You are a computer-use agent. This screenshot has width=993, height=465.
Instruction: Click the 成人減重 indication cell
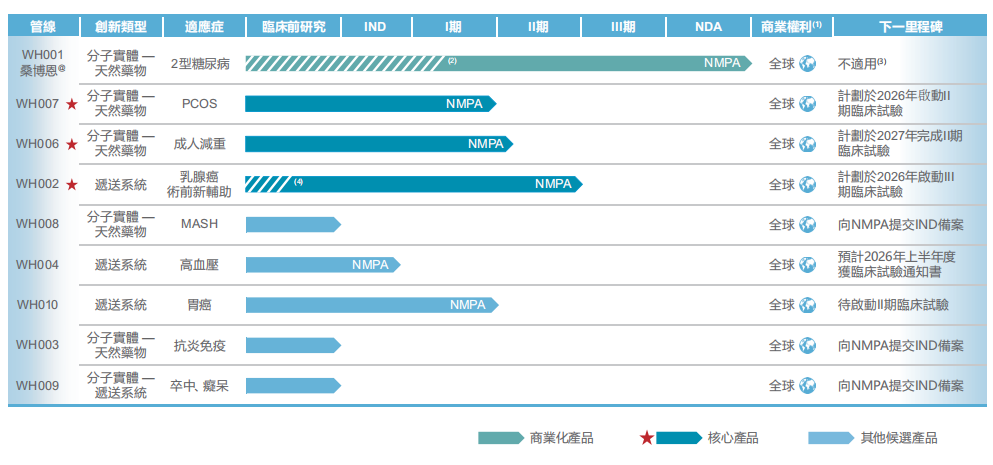(x=199, y=144)
